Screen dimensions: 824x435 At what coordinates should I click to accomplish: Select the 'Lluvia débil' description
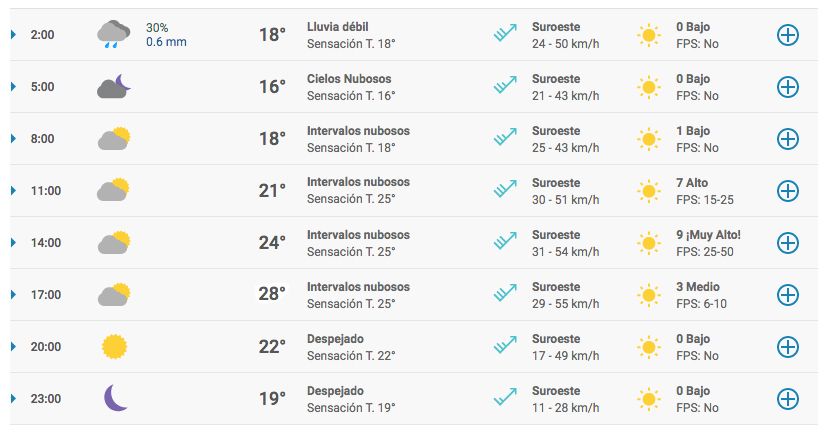[x=337, y=27]
